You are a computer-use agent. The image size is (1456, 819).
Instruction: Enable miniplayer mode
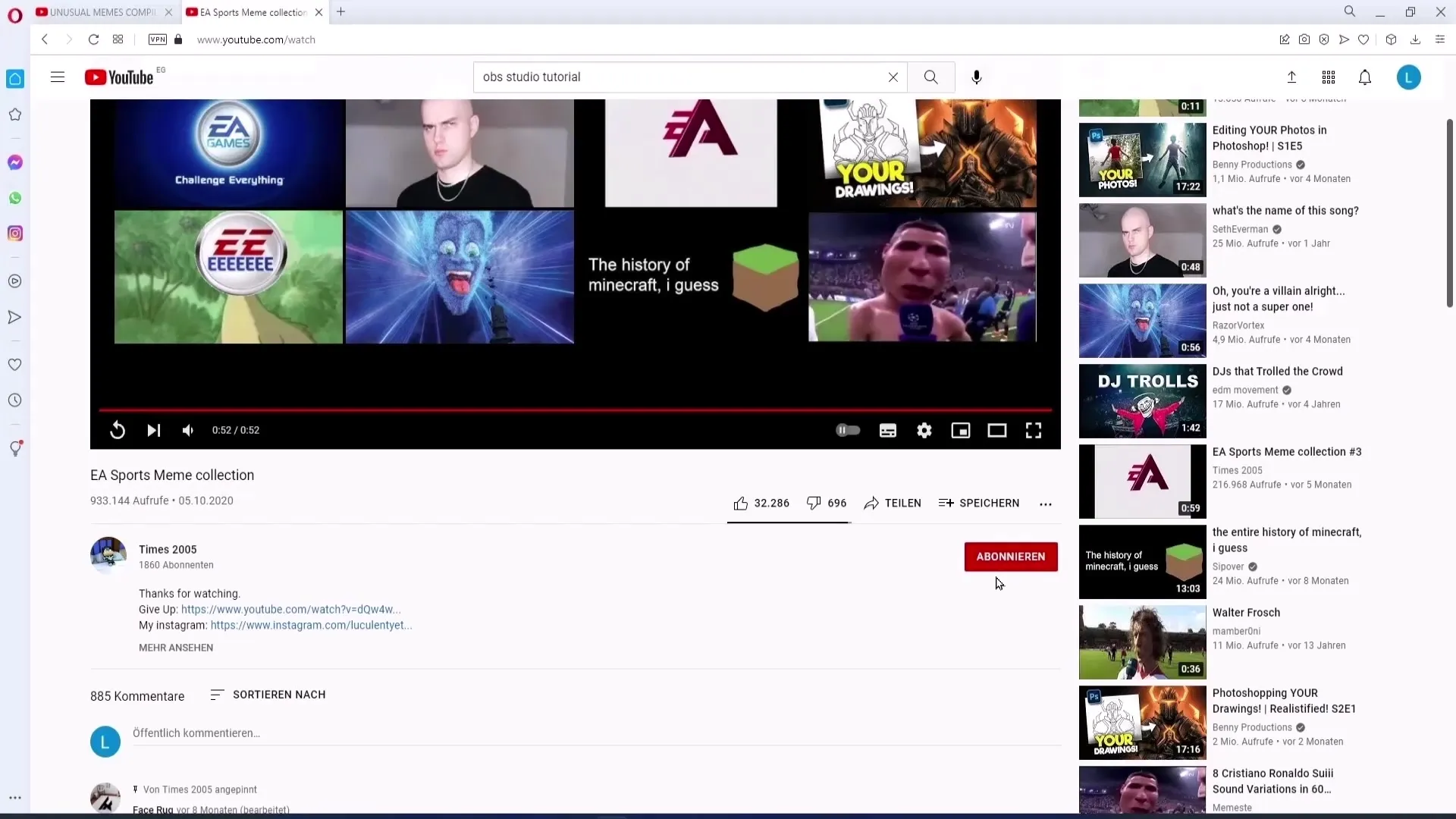(x=961, y=430)
